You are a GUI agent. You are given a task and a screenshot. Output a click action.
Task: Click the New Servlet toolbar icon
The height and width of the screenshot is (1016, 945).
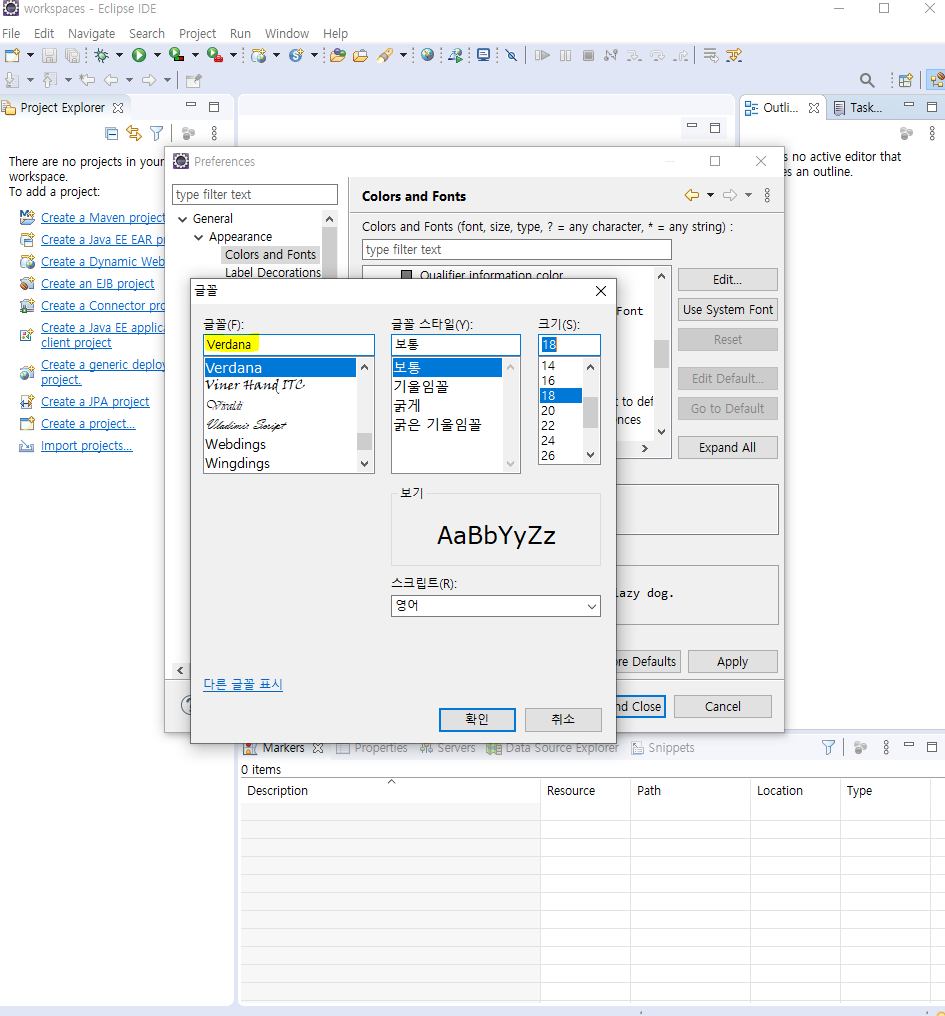tap(296, 56)
